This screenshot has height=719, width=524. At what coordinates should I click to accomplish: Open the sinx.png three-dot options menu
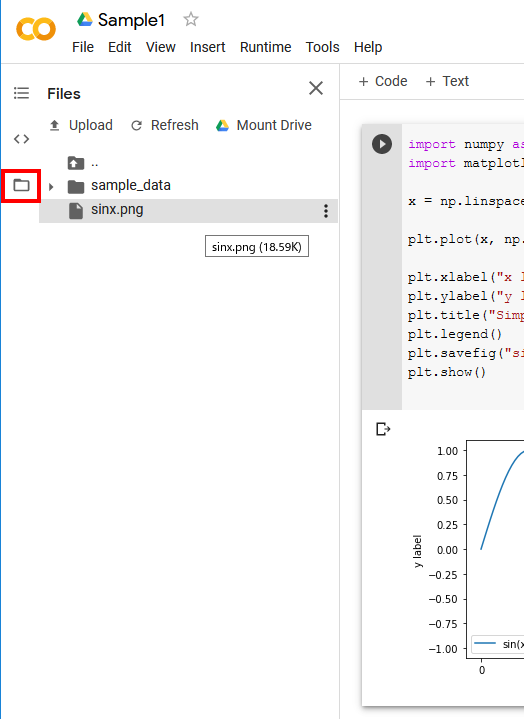325,211
